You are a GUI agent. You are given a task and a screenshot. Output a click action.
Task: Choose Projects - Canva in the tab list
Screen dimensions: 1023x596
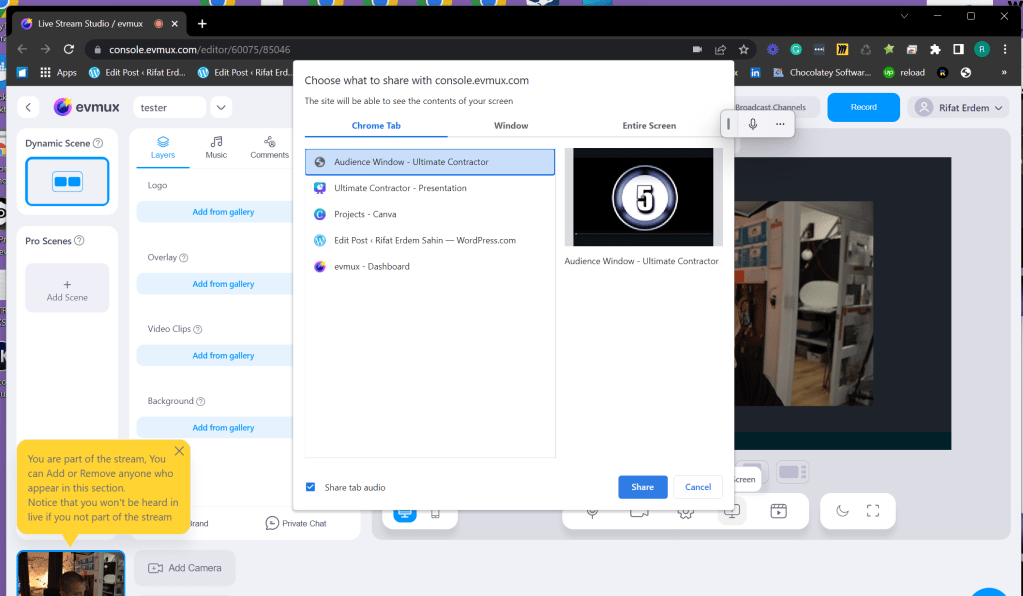pyautogui.click(x=430, y=214)
